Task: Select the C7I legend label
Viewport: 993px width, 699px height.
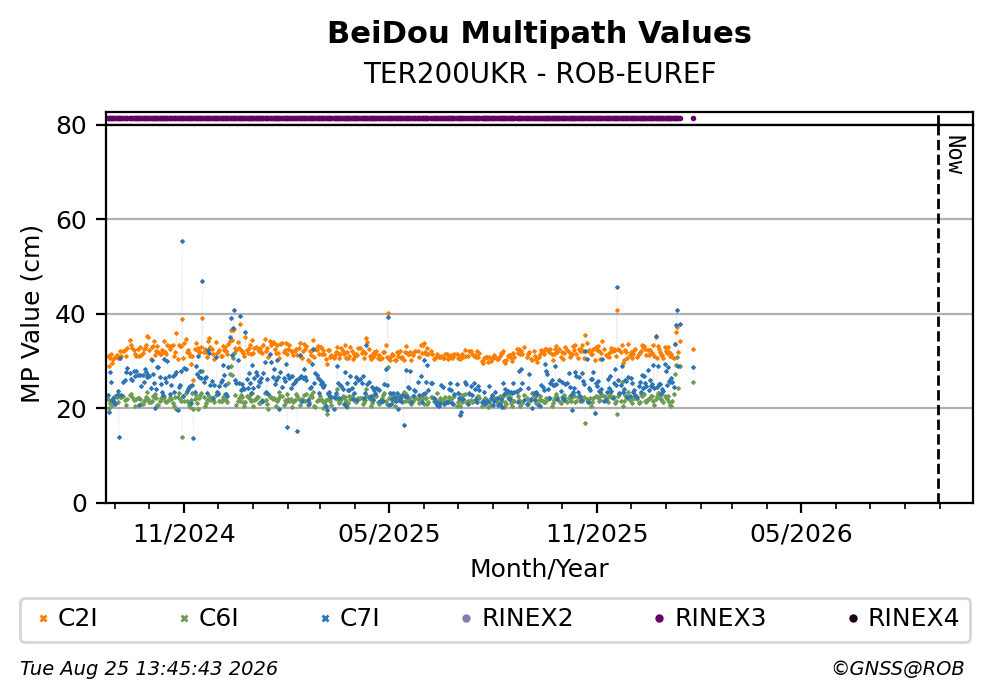Action: pyautogui.click(x=360, y=618)
